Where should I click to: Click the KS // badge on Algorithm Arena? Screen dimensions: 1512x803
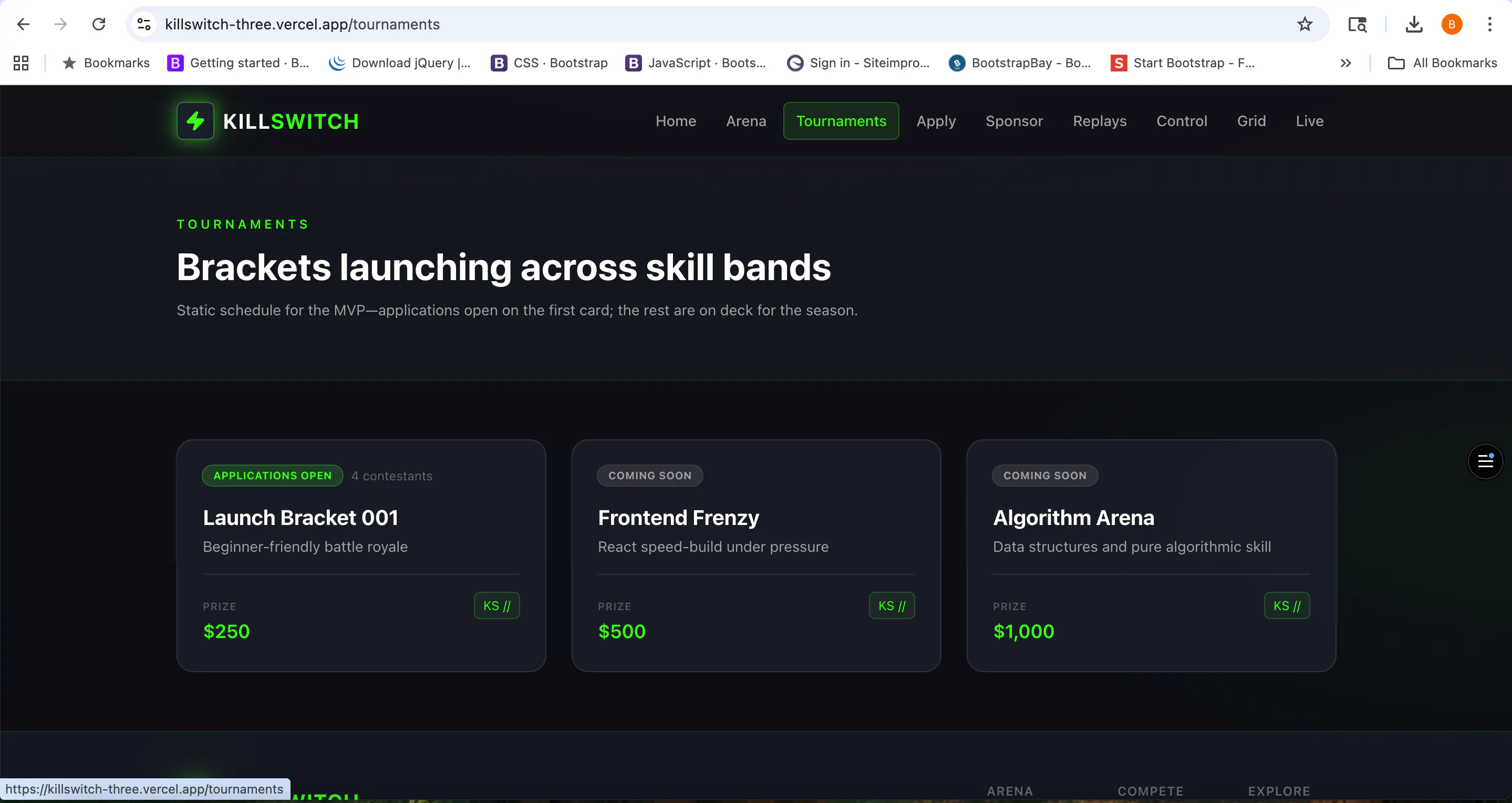[x=1287, y=606]
